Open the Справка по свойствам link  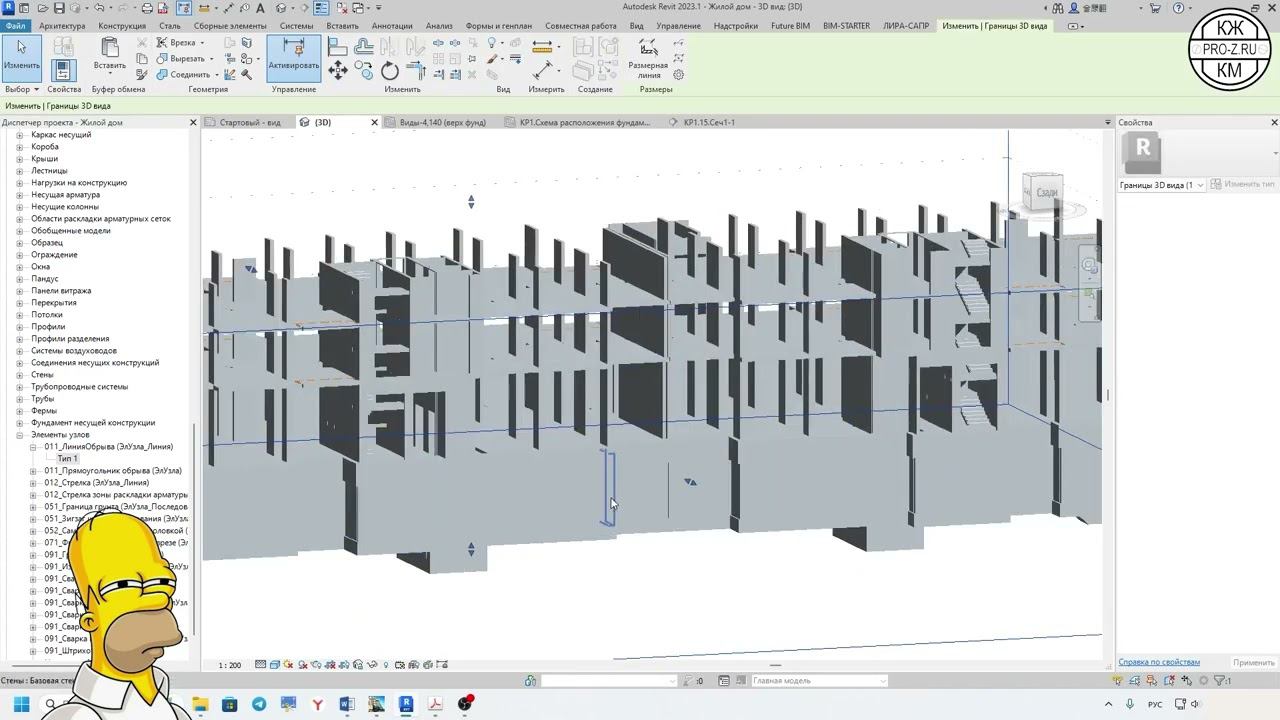(1158, 662)
